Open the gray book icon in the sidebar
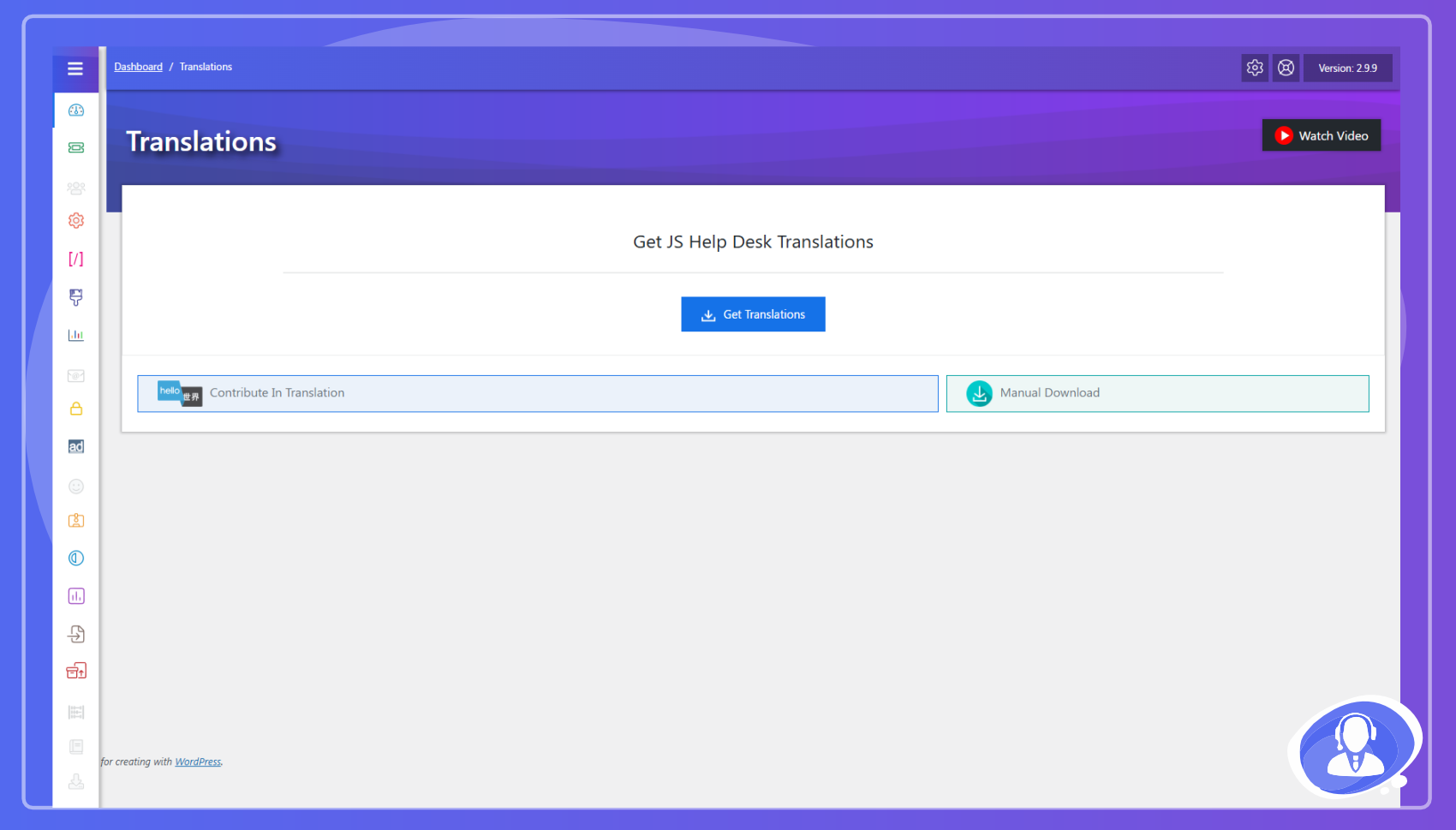 (x=76, y=747)
